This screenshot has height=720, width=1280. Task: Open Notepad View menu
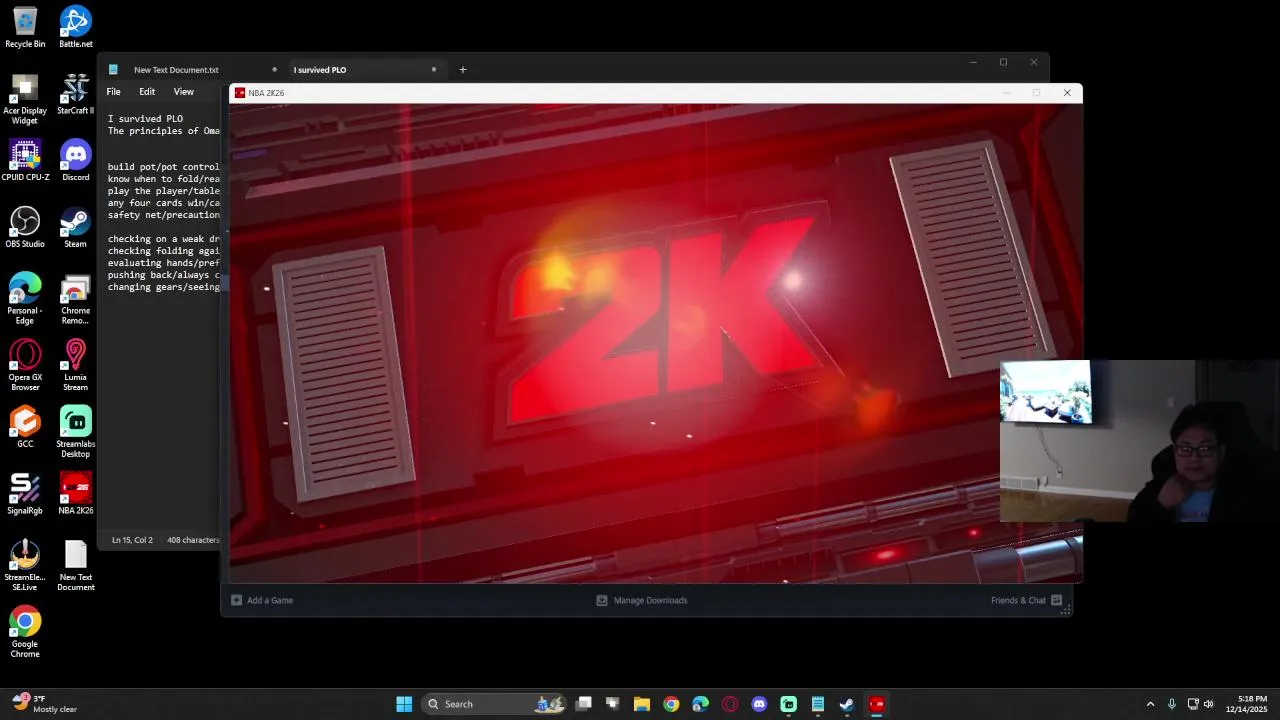(184, 92)
